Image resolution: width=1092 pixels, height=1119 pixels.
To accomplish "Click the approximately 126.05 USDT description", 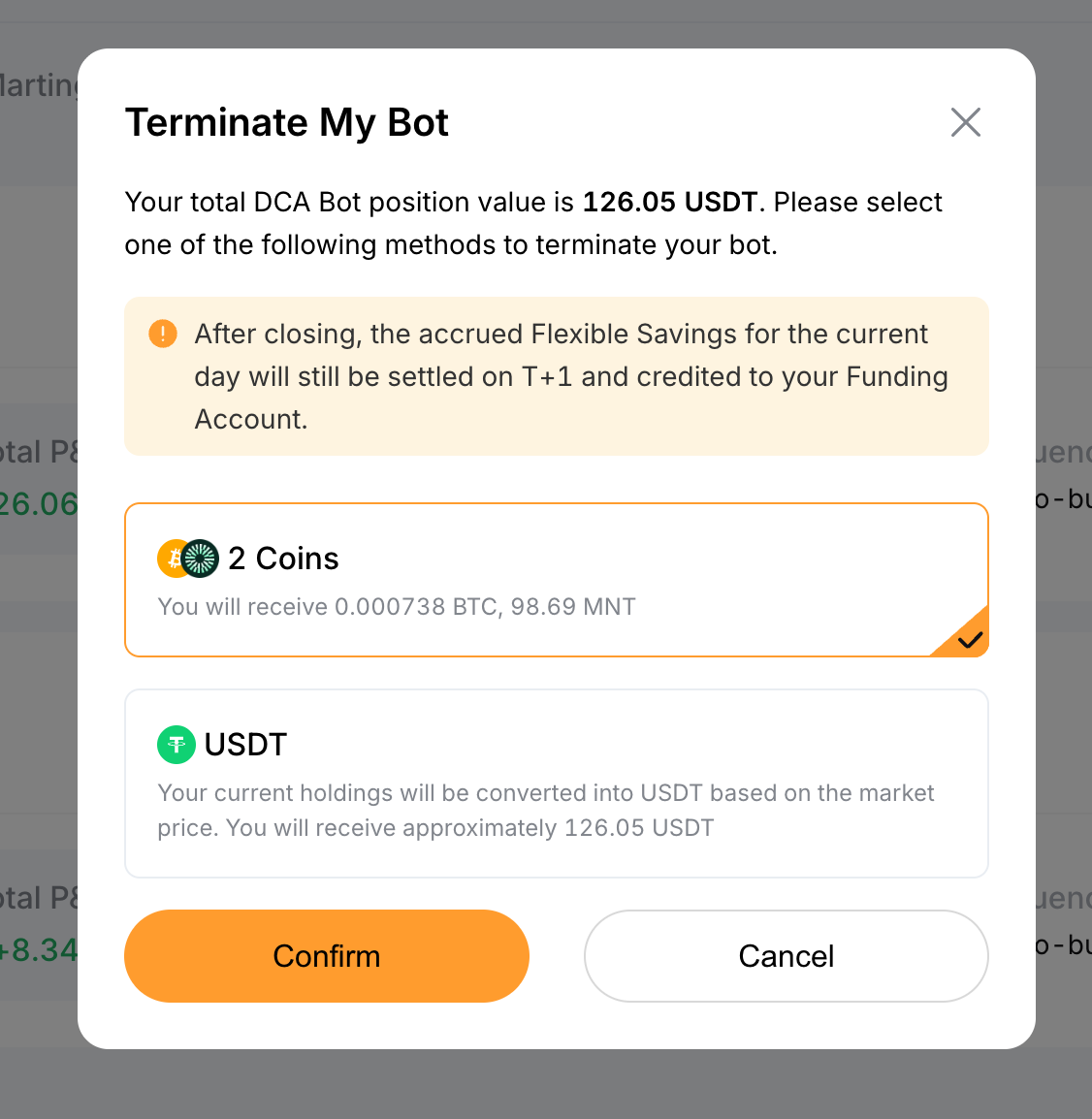I will click(x=545, y=811).
